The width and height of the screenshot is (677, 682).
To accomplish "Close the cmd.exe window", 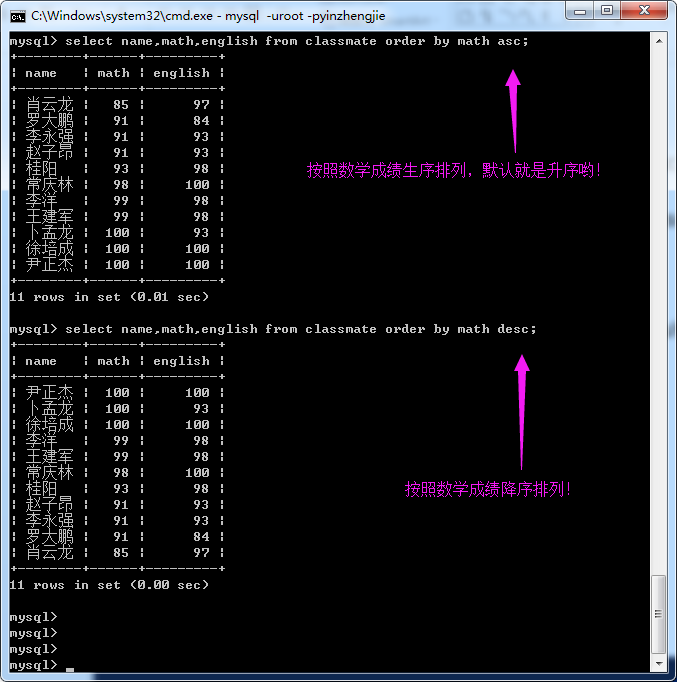I will (x=644, y=11).
